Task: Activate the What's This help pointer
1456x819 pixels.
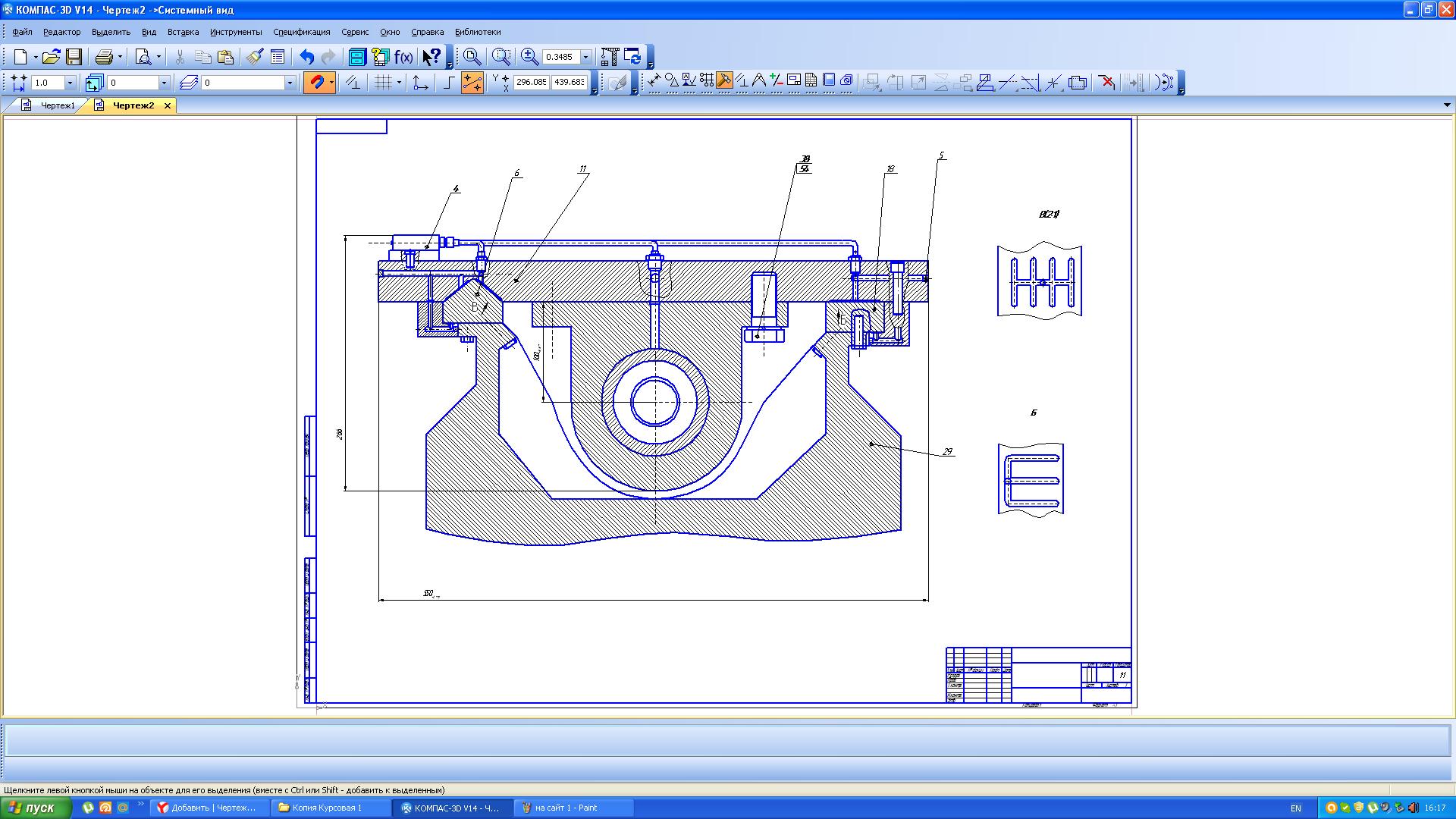Action: (431, 57)
